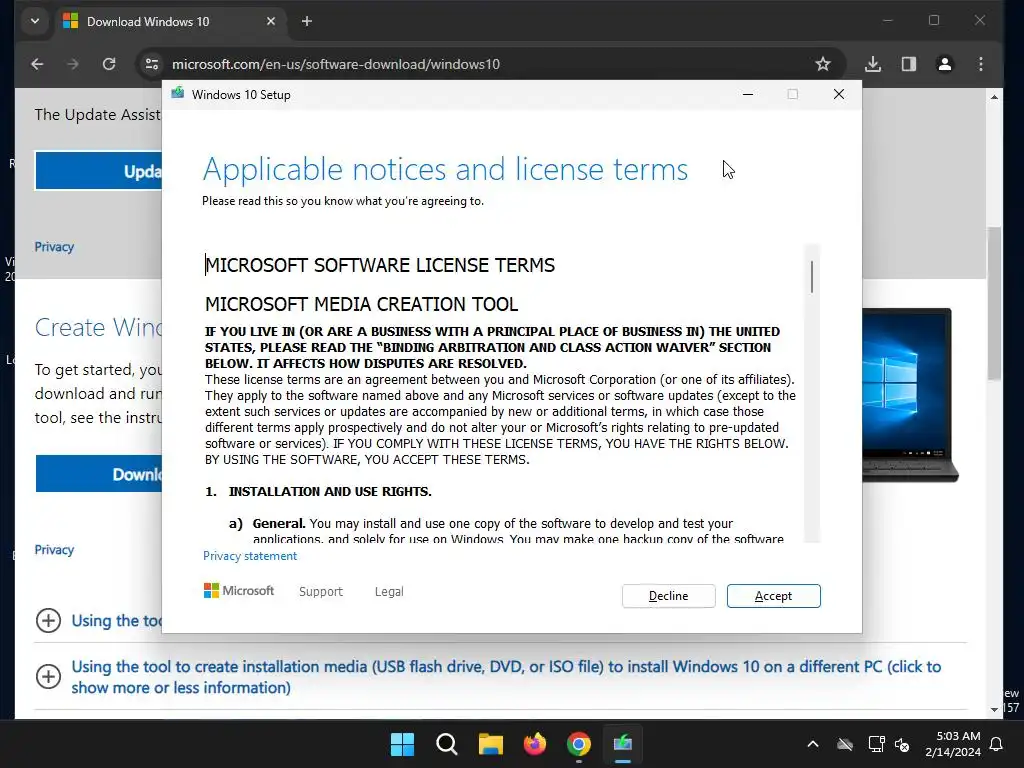1024x768 pixels.
Task: Select the Download Windows 10 tab
Action: click(170, 22)
